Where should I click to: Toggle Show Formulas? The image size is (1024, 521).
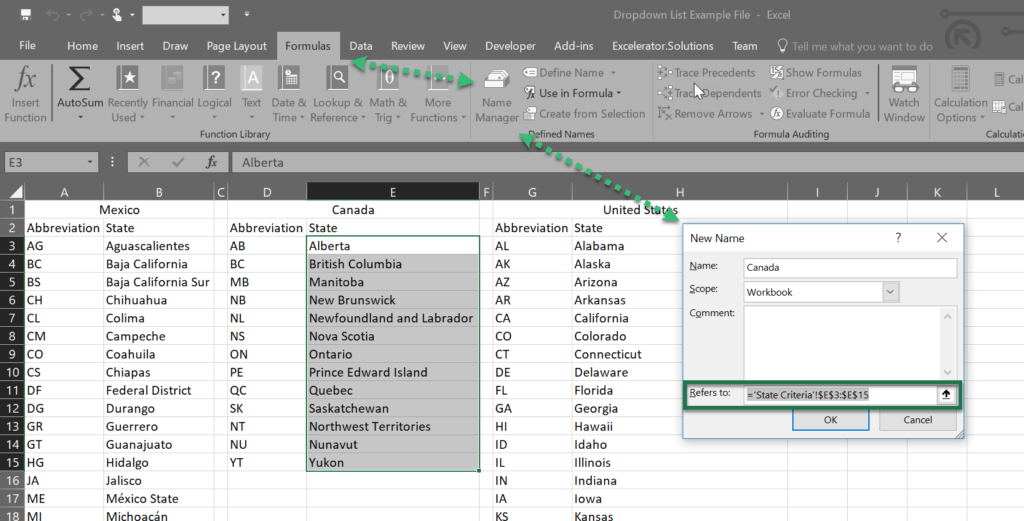point(816,72)
